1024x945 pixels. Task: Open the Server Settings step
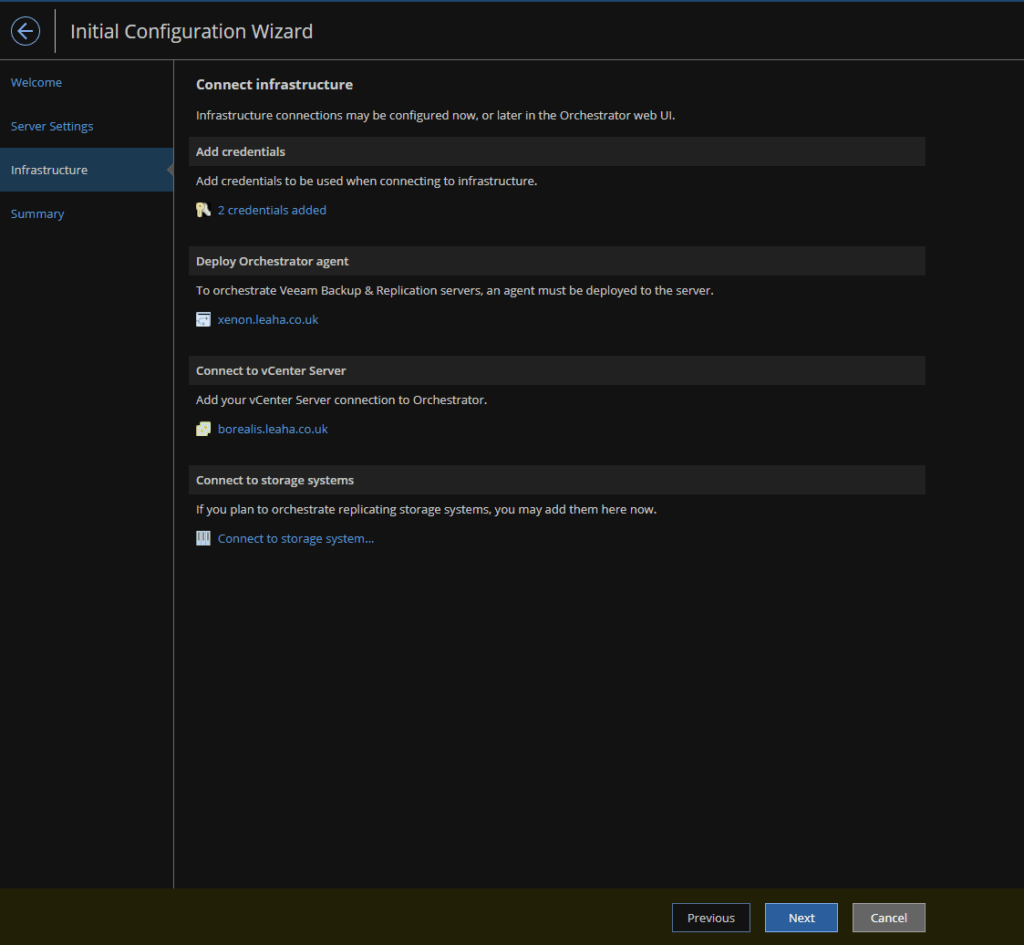click(52, 126)
